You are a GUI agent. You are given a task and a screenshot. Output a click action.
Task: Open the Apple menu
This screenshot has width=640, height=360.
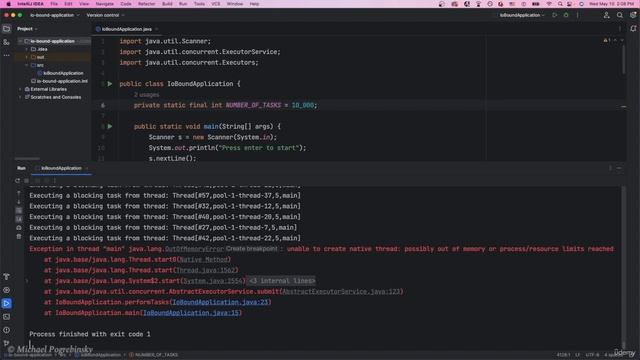point(8,4)
